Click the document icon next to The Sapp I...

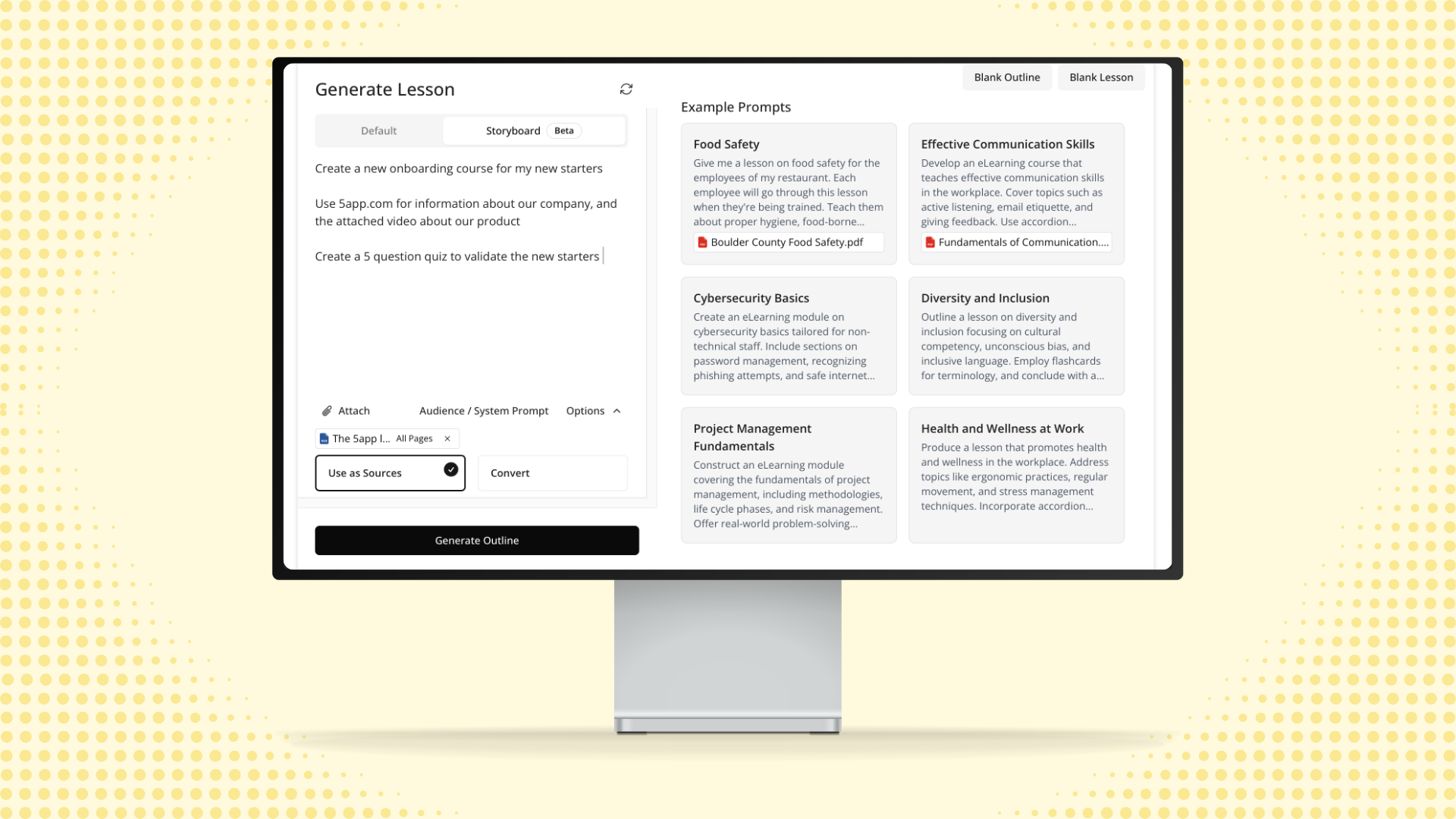click(x=324, y=438)
